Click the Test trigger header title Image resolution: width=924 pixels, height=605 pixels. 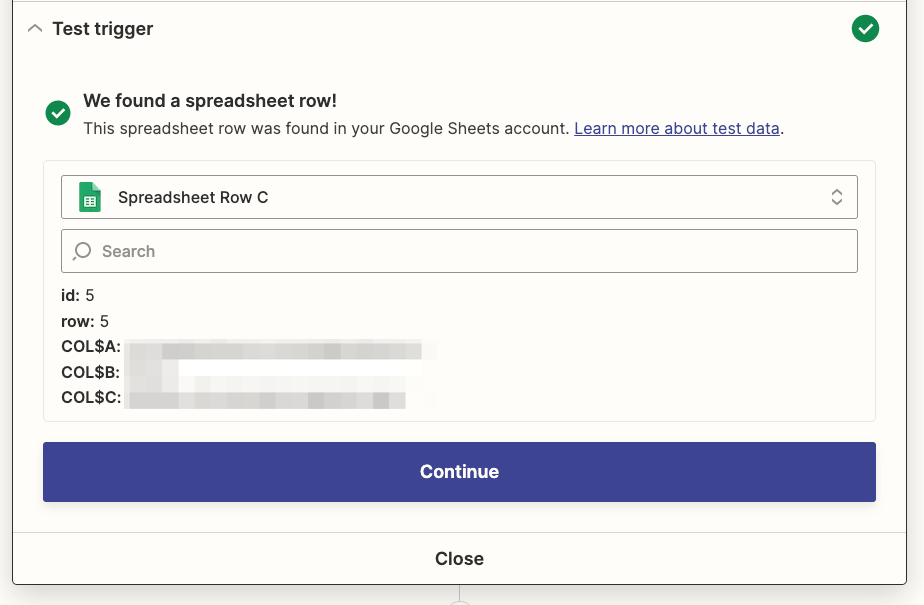[103, 29]
